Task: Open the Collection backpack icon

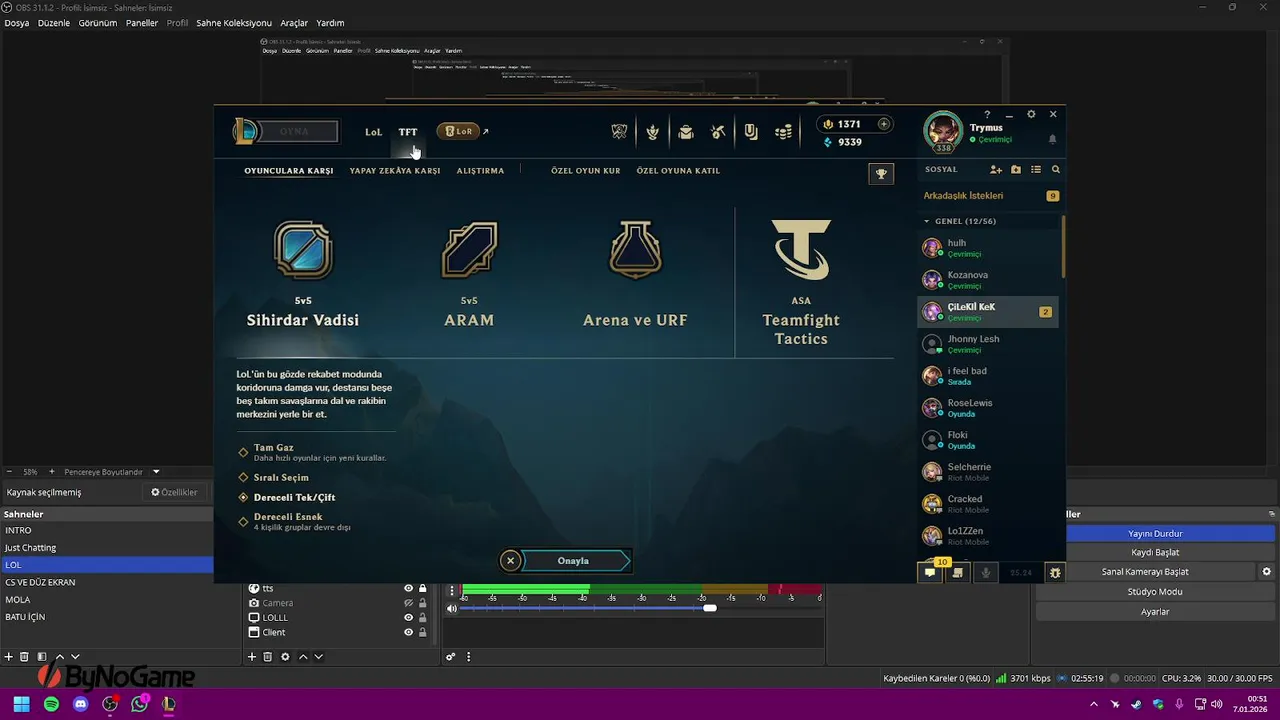Action: 686,132
